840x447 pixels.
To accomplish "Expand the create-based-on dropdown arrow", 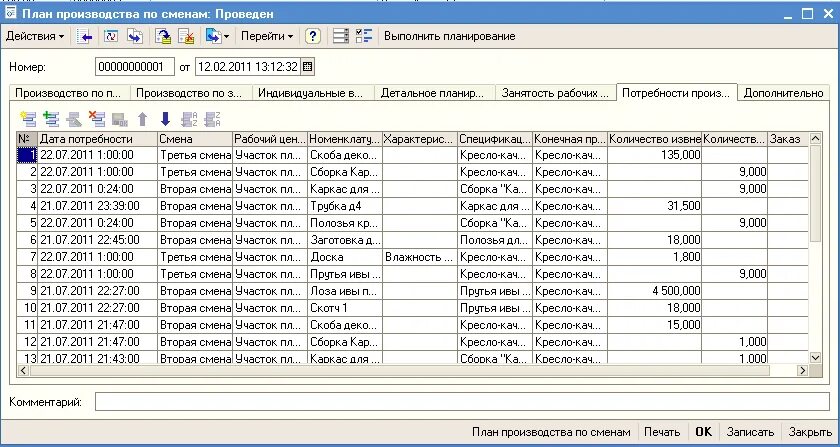I will pyautogui.click(x=227, y=36).
